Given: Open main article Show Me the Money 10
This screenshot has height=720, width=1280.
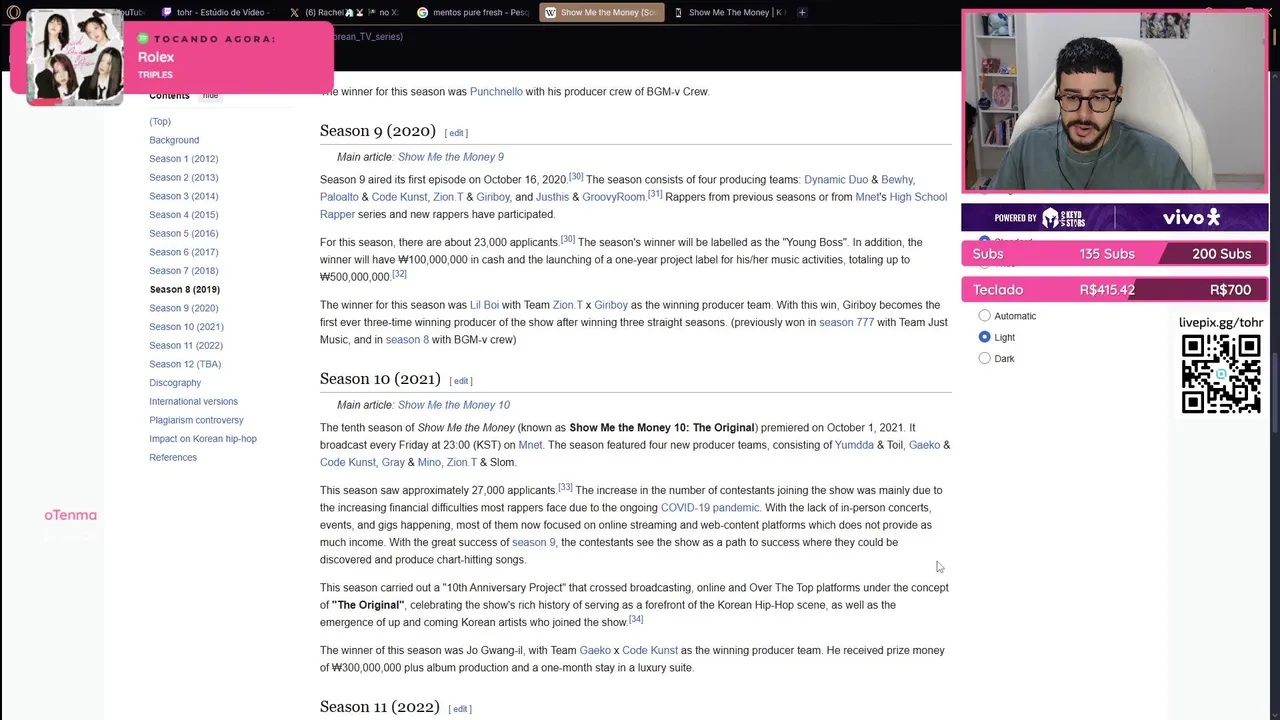Looking at the screenshot, I should click(454, 405).
